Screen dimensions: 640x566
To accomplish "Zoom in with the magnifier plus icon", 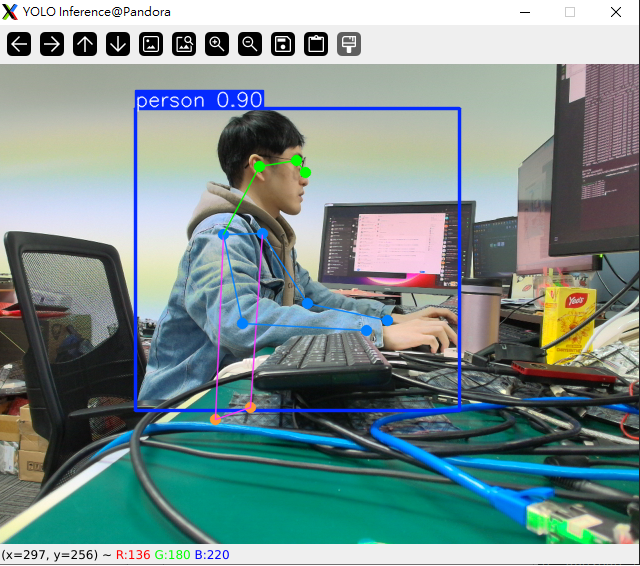I will tap(217, 44).
